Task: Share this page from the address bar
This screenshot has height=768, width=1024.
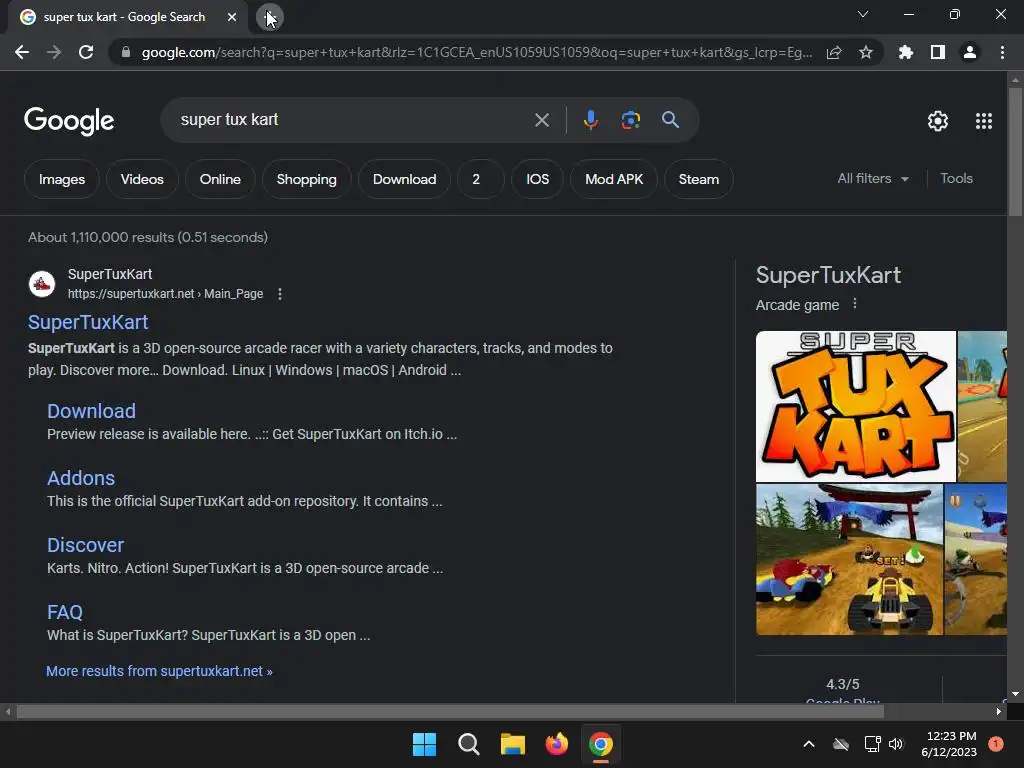Action: (834, 52)
